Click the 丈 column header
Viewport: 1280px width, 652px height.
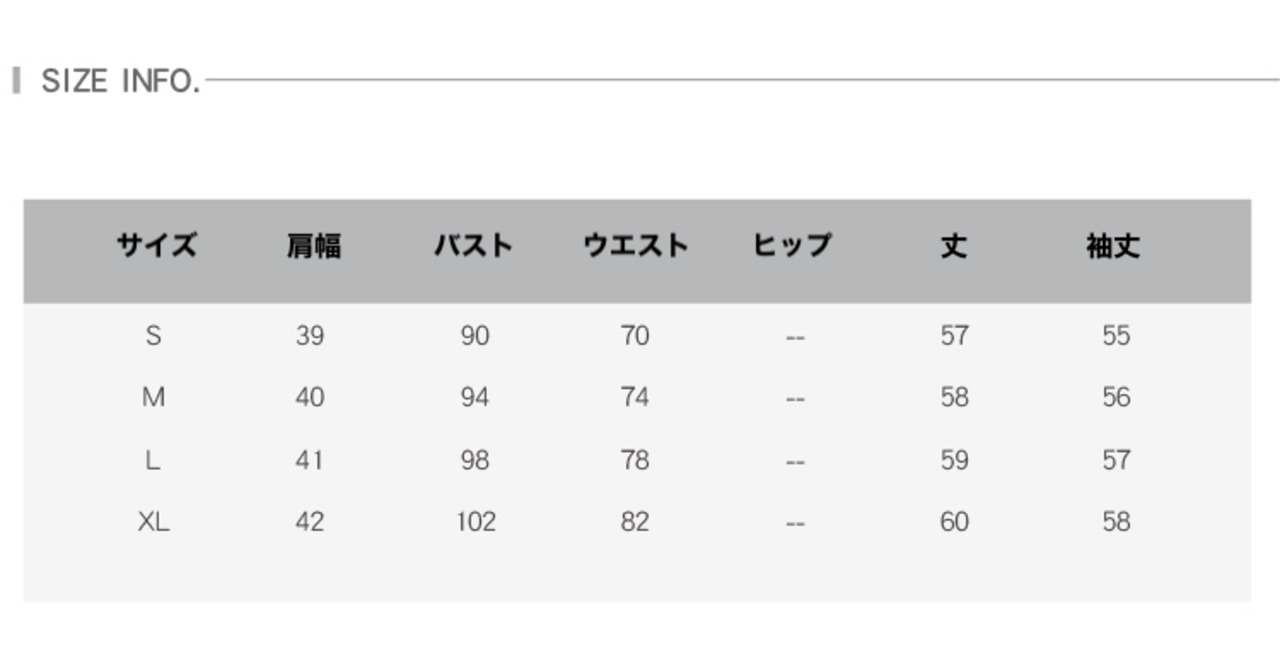click(954, 245)
